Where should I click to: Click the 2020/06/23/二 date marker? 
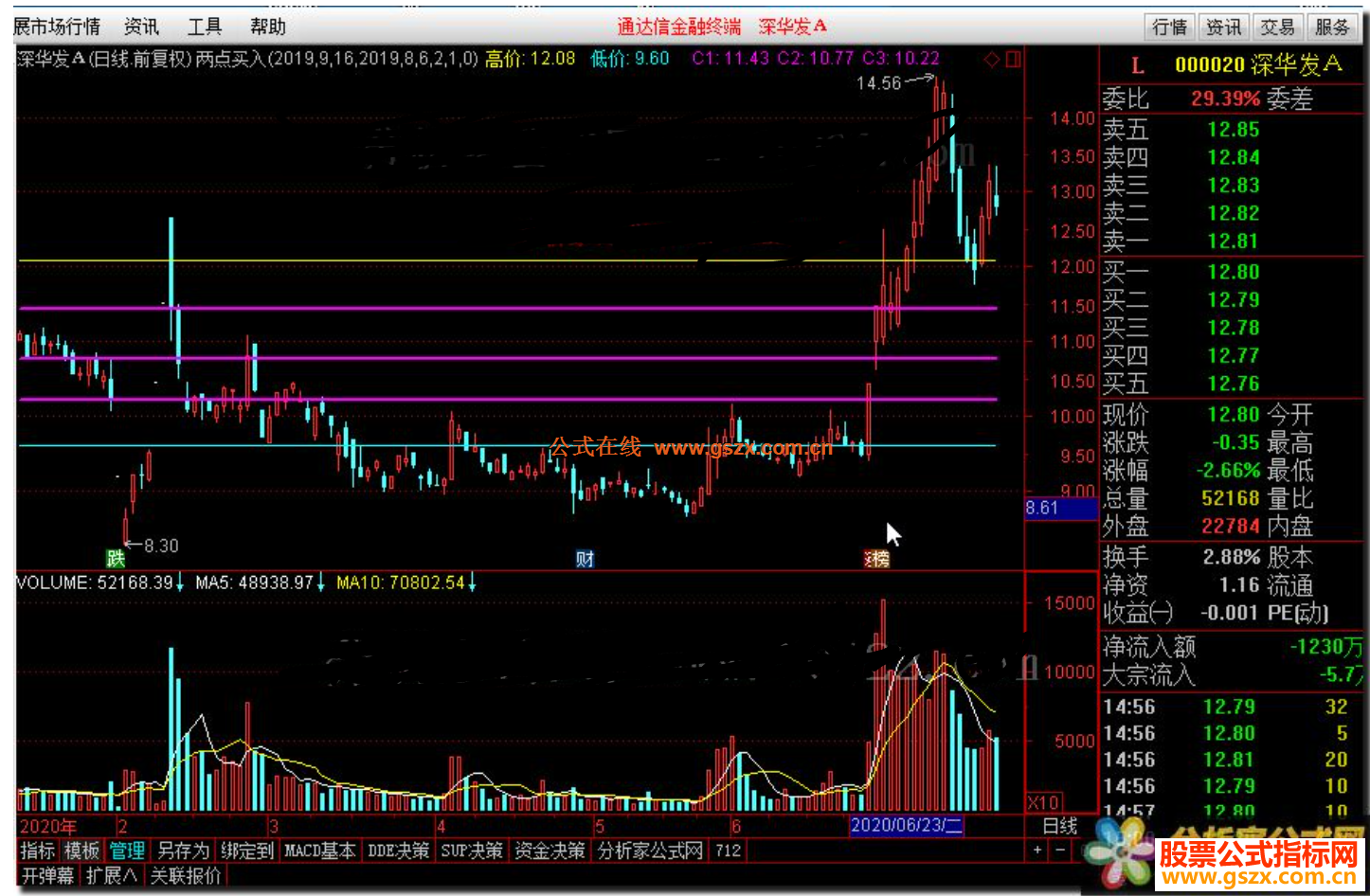coord(907,826)
